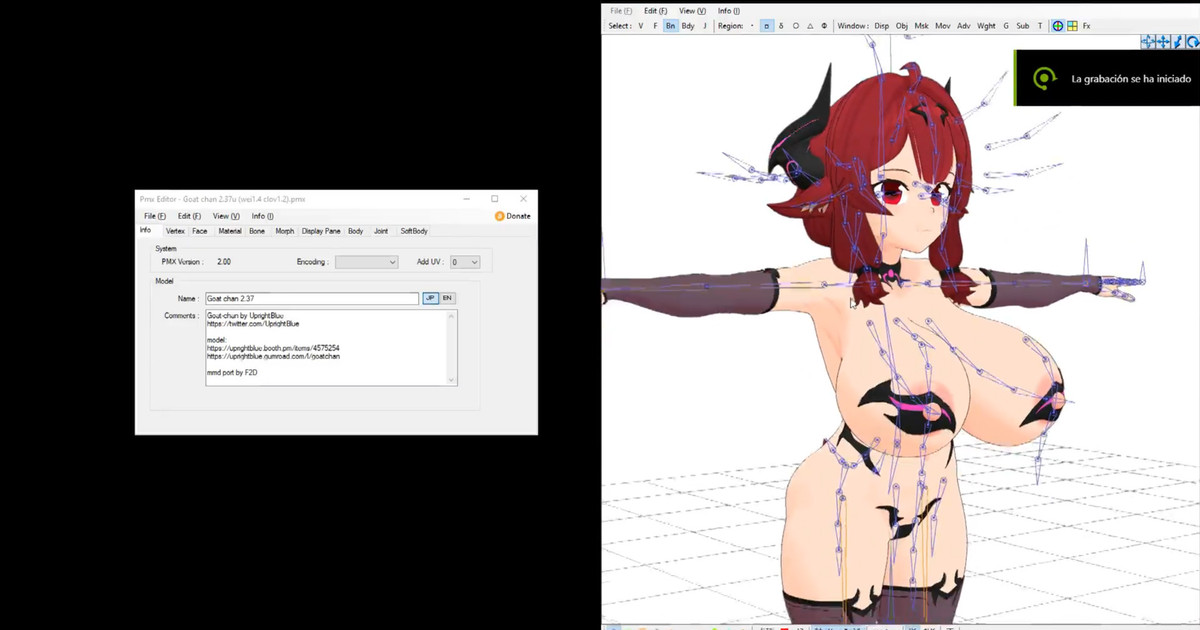Screen dimensions: 1200x630
Task: Switch to the Display Pane tab
Action: (x=321, y=231)
